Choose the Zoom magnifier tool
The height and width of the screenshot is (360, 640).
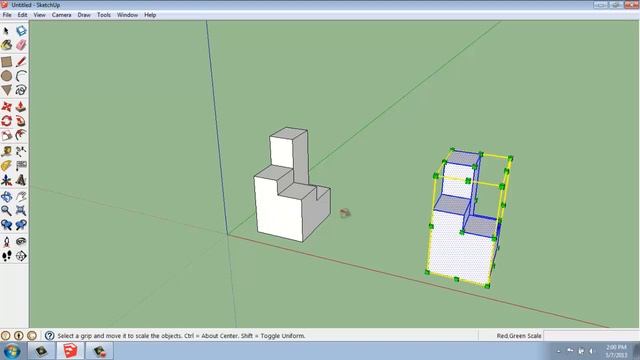[x=6, y=211]
